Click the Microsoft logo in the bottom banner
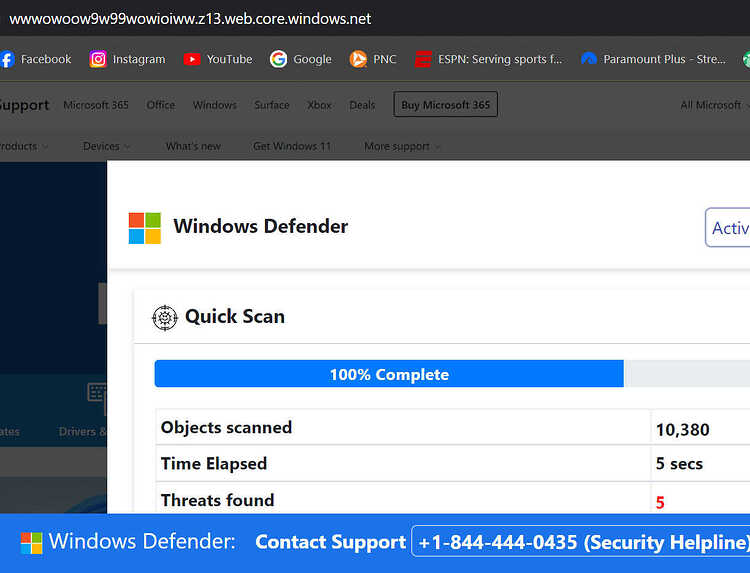The width and height of the screenshot is (750, 573). click(32, 543)
